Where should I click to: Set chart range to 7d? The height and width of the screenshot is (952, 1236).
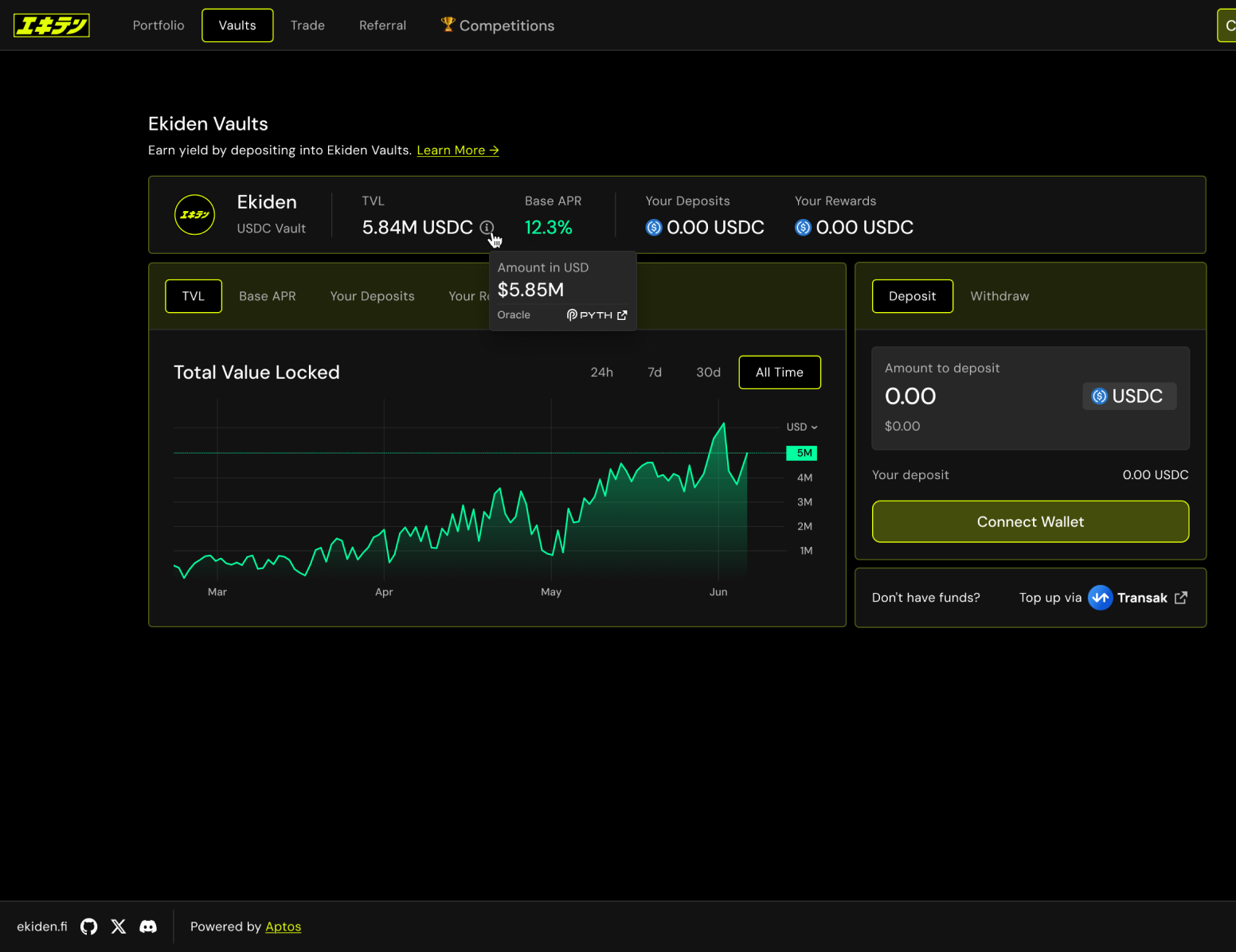coord(655,373)
